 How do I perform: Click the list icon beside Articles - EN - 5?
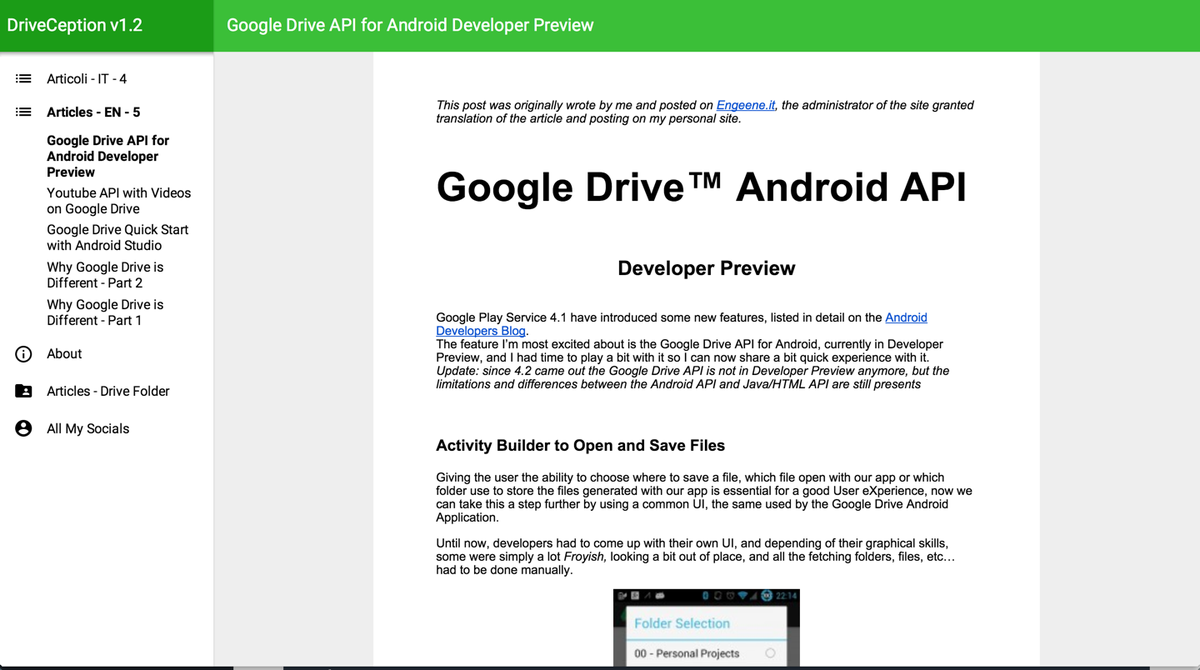click(x=23, y=112)
